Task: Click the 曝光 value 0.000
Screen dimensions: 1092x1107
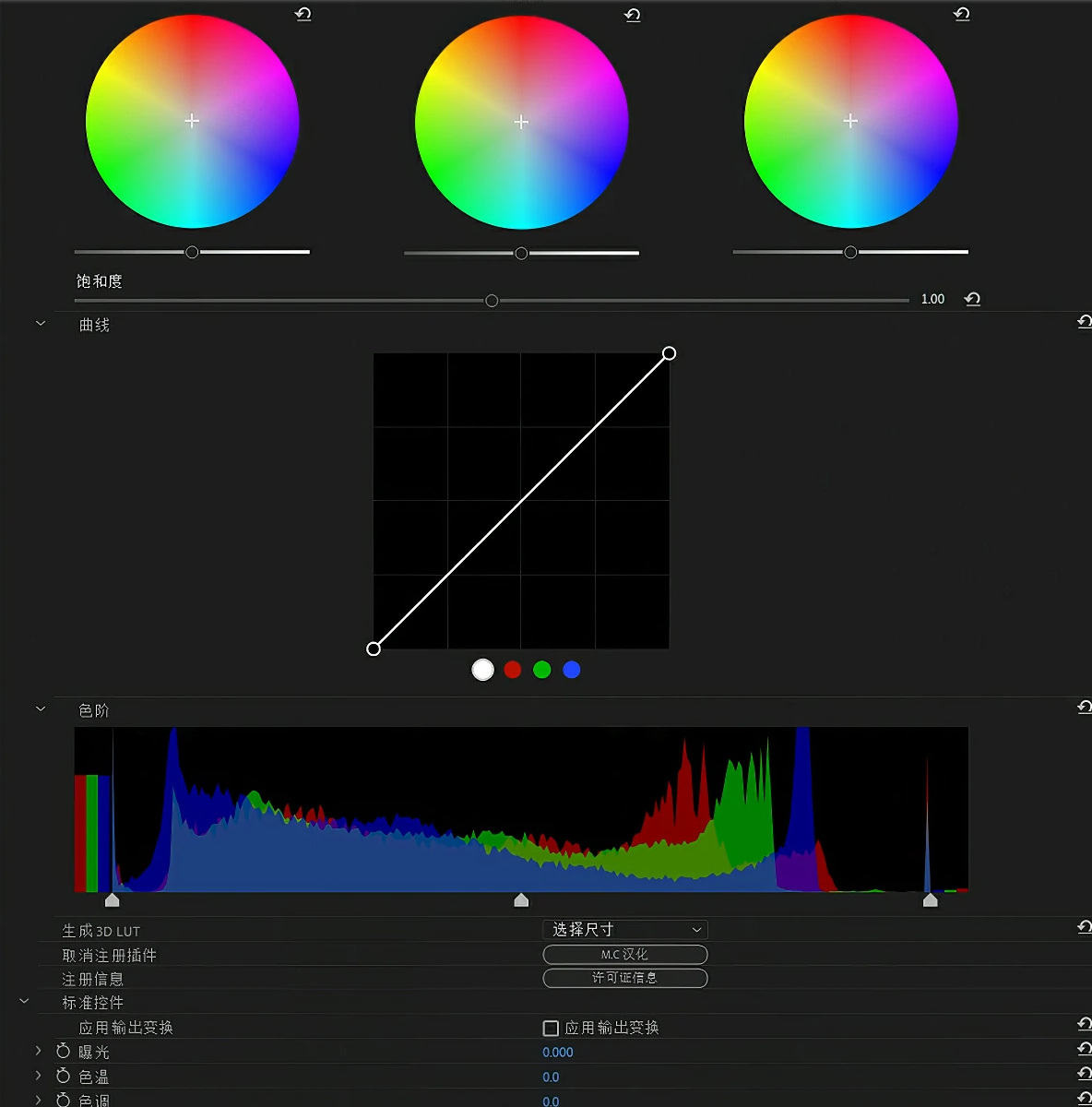Action: pyautogui.click(x=558, y=1053)
